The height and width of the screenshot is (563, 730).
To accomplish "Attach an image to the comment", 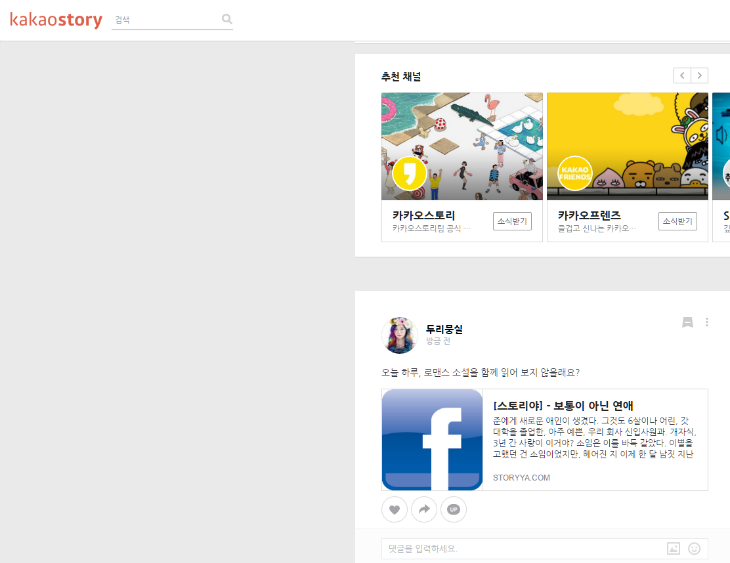I will 673,549.
